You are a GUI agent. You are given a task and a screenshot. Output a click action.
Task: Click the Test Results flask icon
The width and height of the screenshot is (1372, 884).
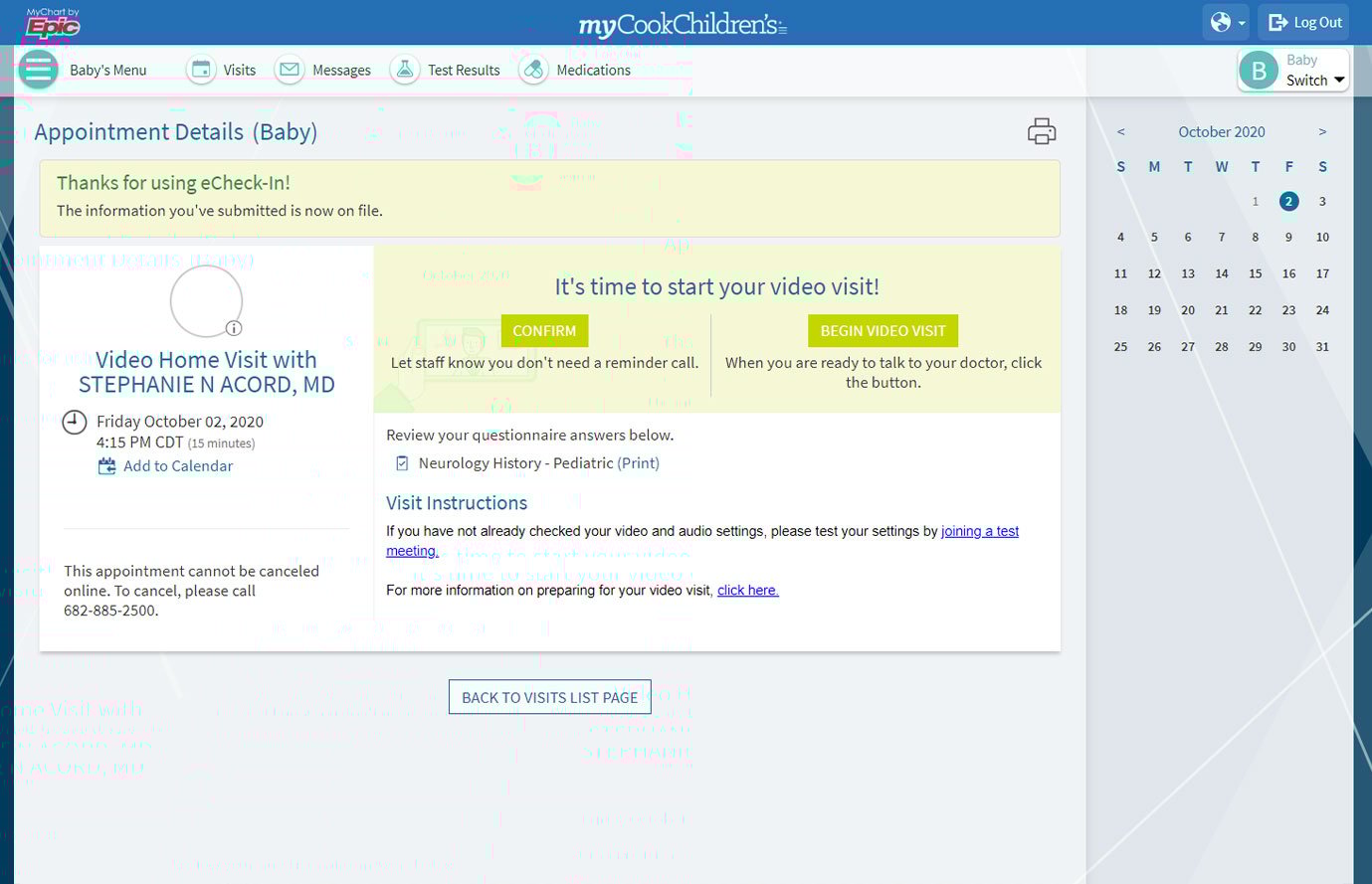coord(405,70)
